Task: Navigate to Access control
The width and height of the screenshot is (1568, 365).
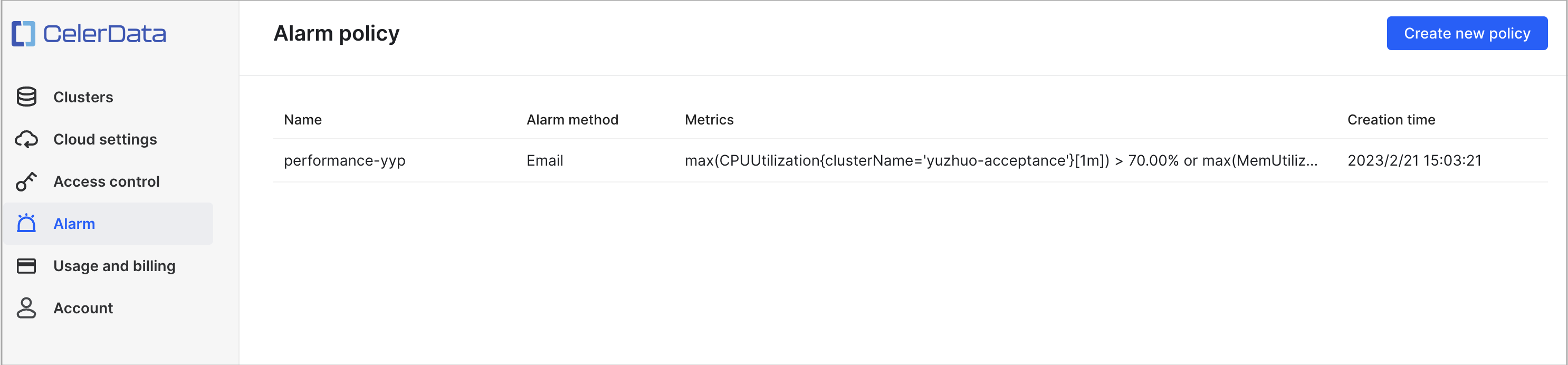Action: coord(107,181)
